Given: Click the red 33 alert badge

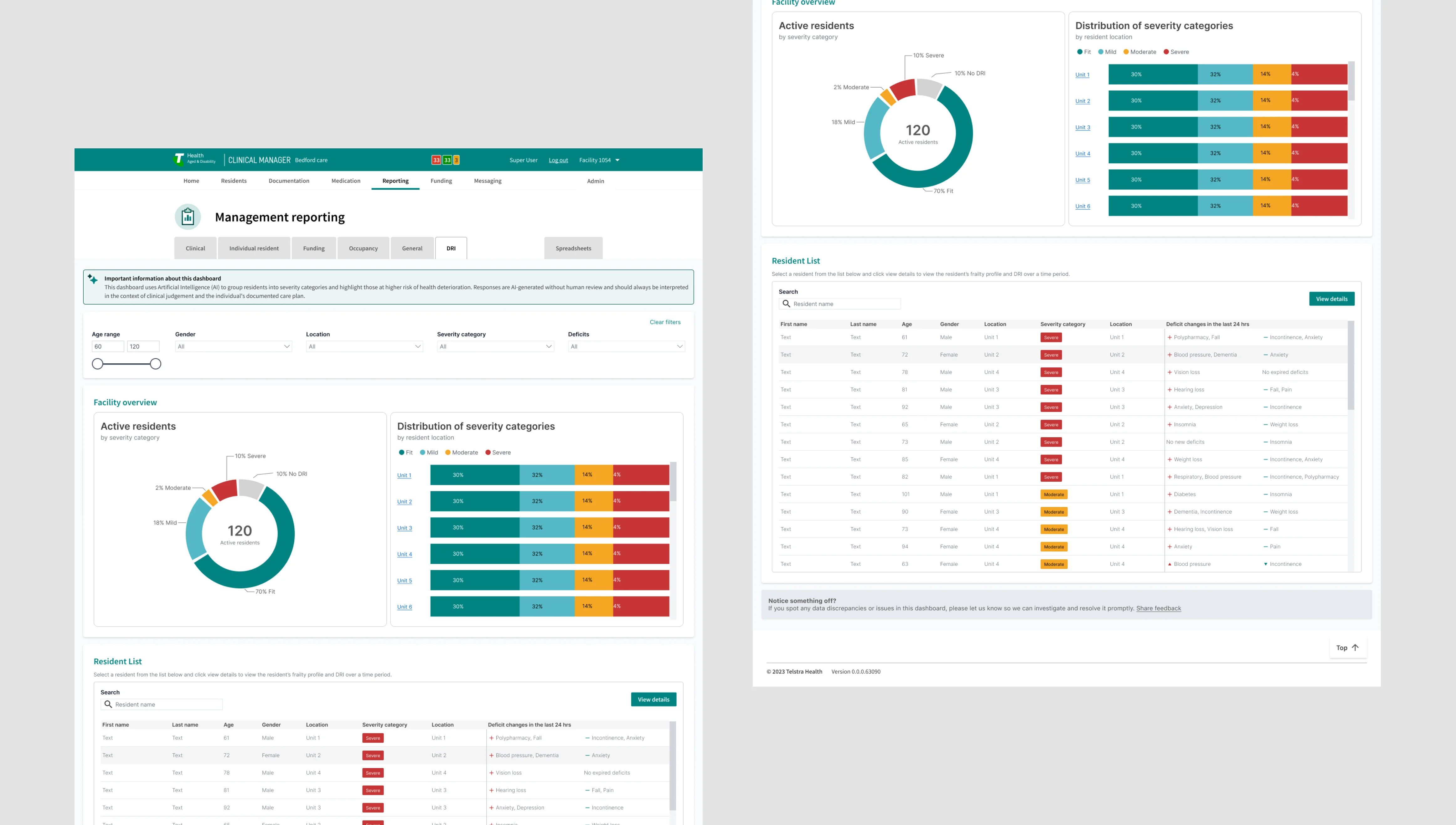Looking at the screenshot, I should [436, 160].
